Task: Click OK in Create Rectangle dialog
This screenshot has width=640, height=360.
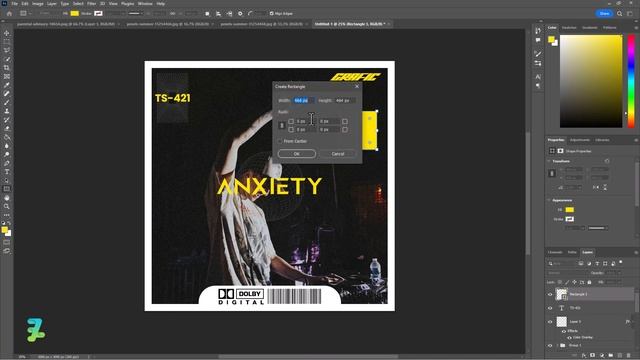Action: pos(297,154)
